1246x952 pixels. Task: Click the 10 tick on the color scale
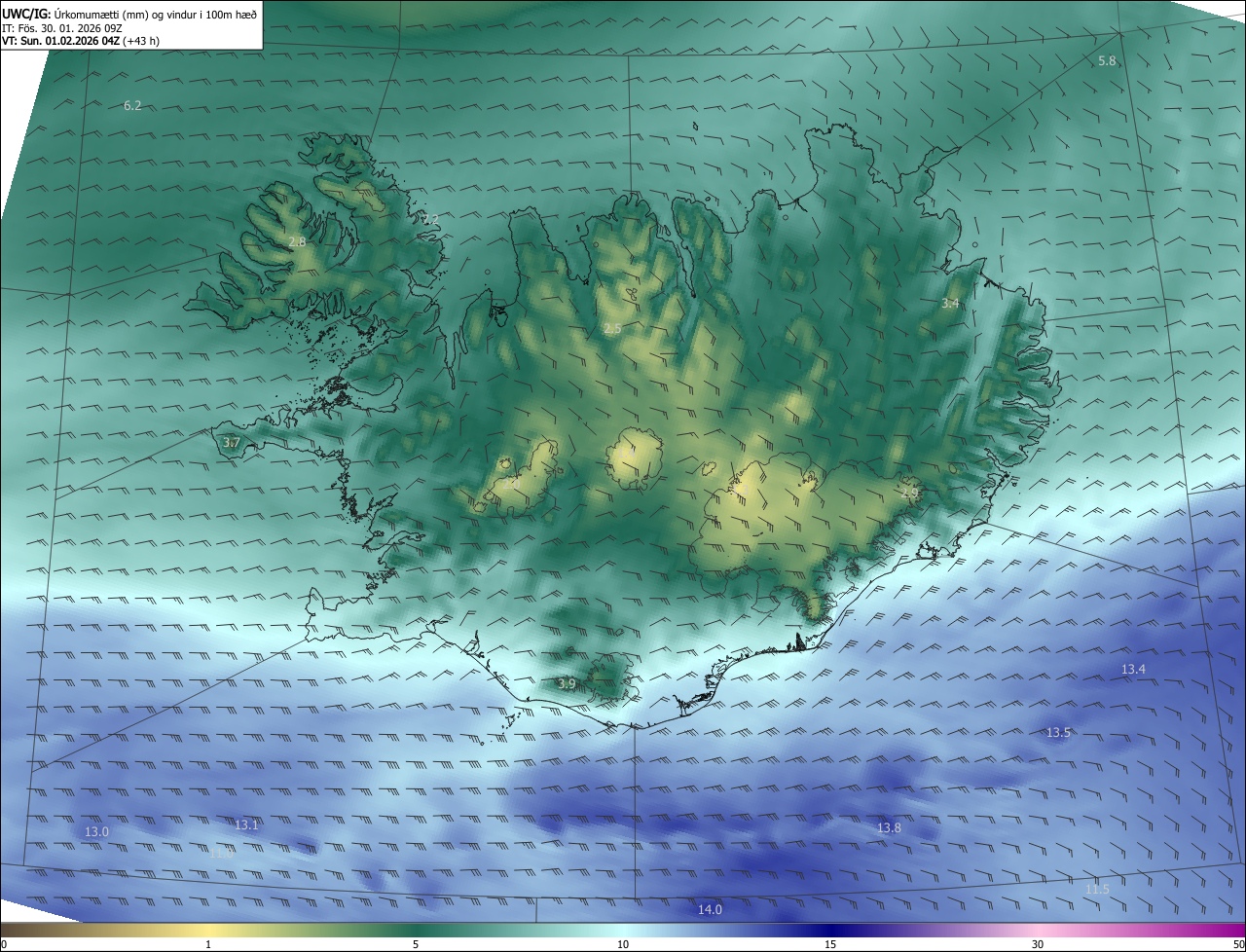[623, 945]
